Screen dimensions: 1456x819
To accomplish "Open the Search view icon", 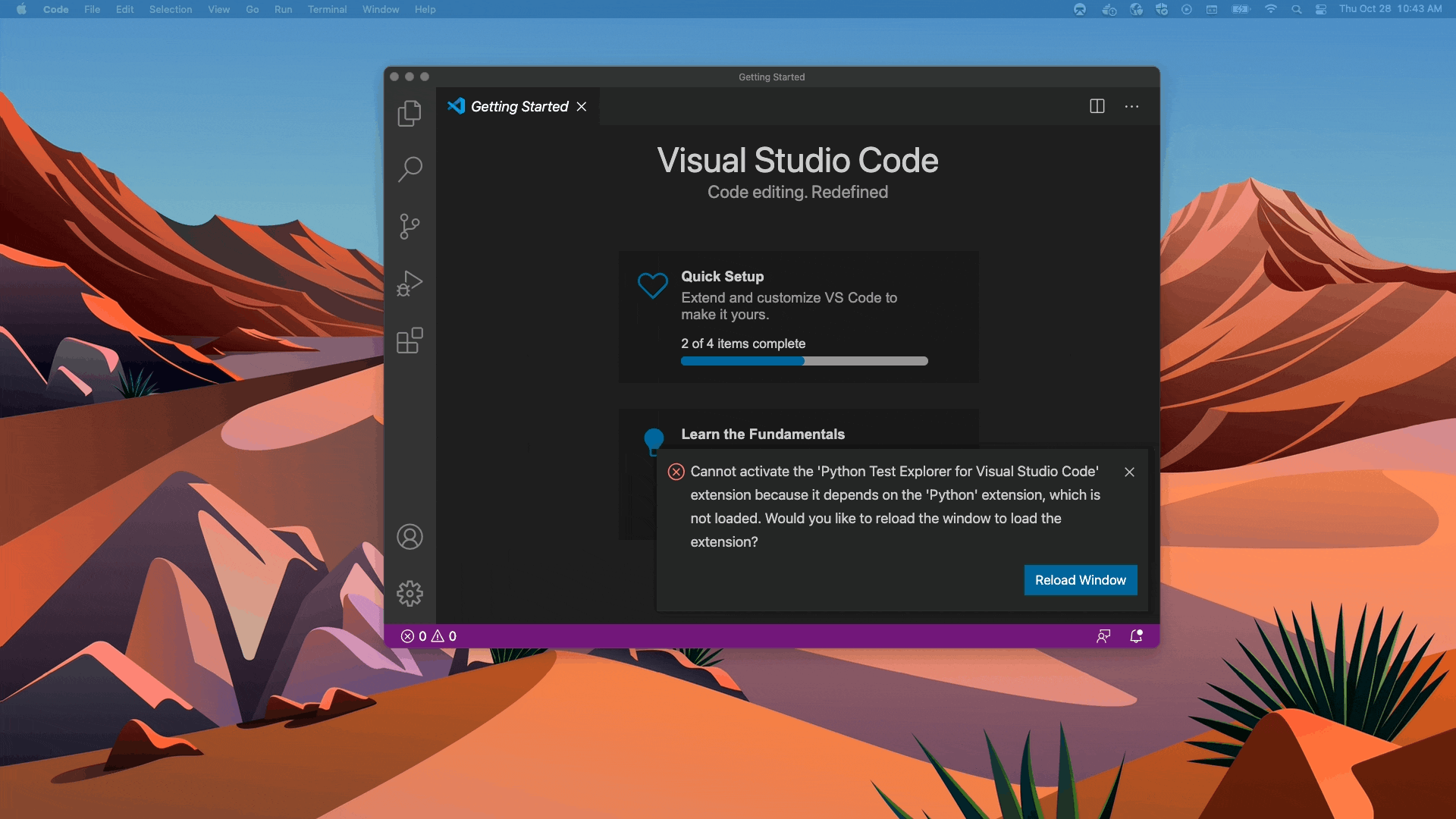I will [409, 169].
